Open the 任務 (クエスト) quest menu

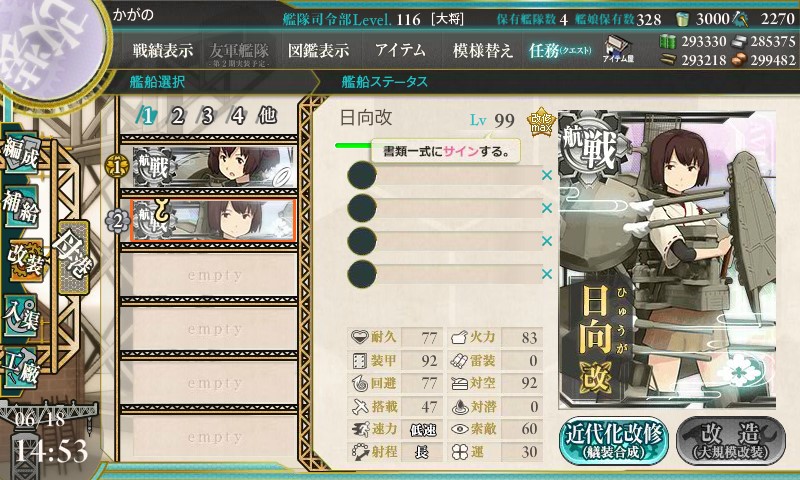tap(560, 50)
